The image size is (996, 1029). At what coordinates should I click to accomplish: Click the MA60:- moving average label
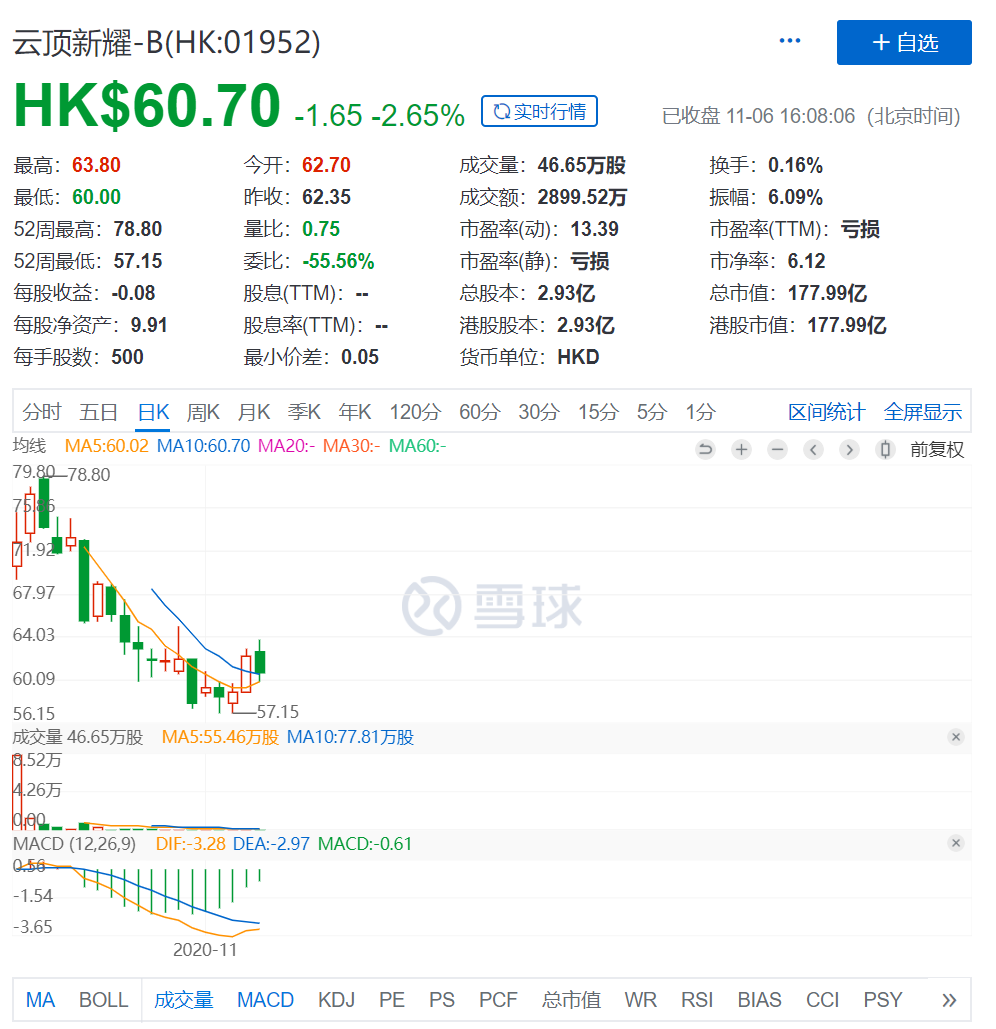[x=417, y=446]
